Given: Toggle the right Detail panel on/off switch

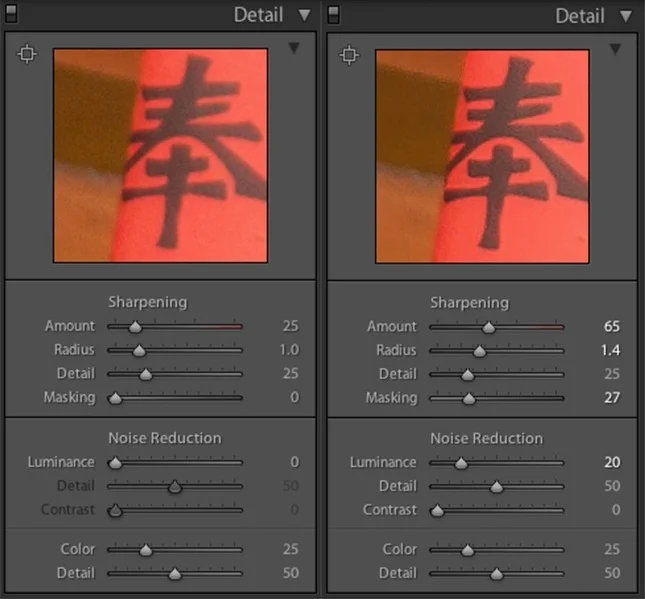Looking at the screenshot, I should coord(334,15).
